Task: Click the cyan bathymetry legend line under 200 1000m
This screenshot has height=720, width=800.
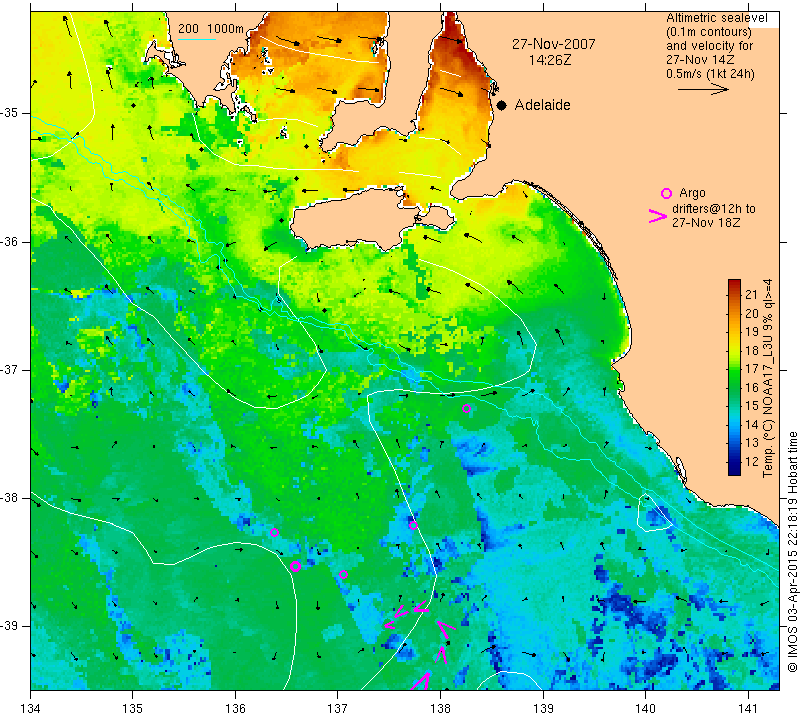Action: click(x=197, y=39)
